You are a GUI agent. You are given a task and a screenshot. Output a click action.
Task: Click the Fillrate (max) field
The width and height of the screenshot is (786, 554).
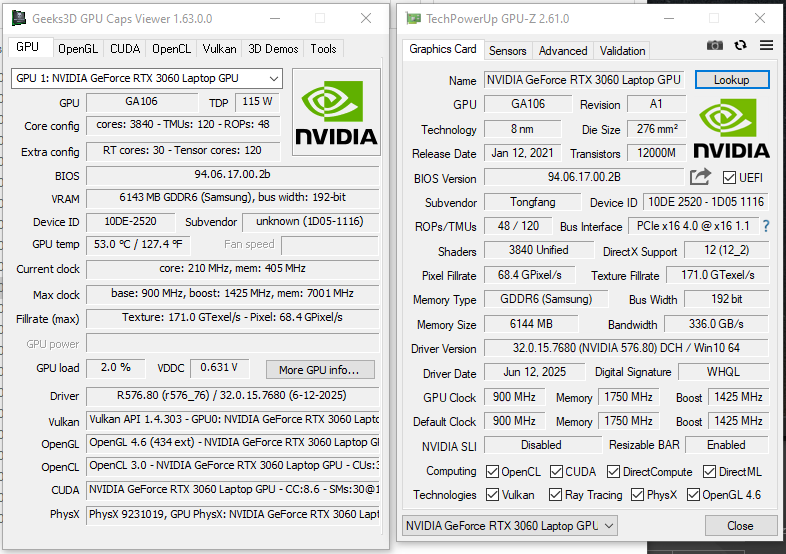pos(233,318)
